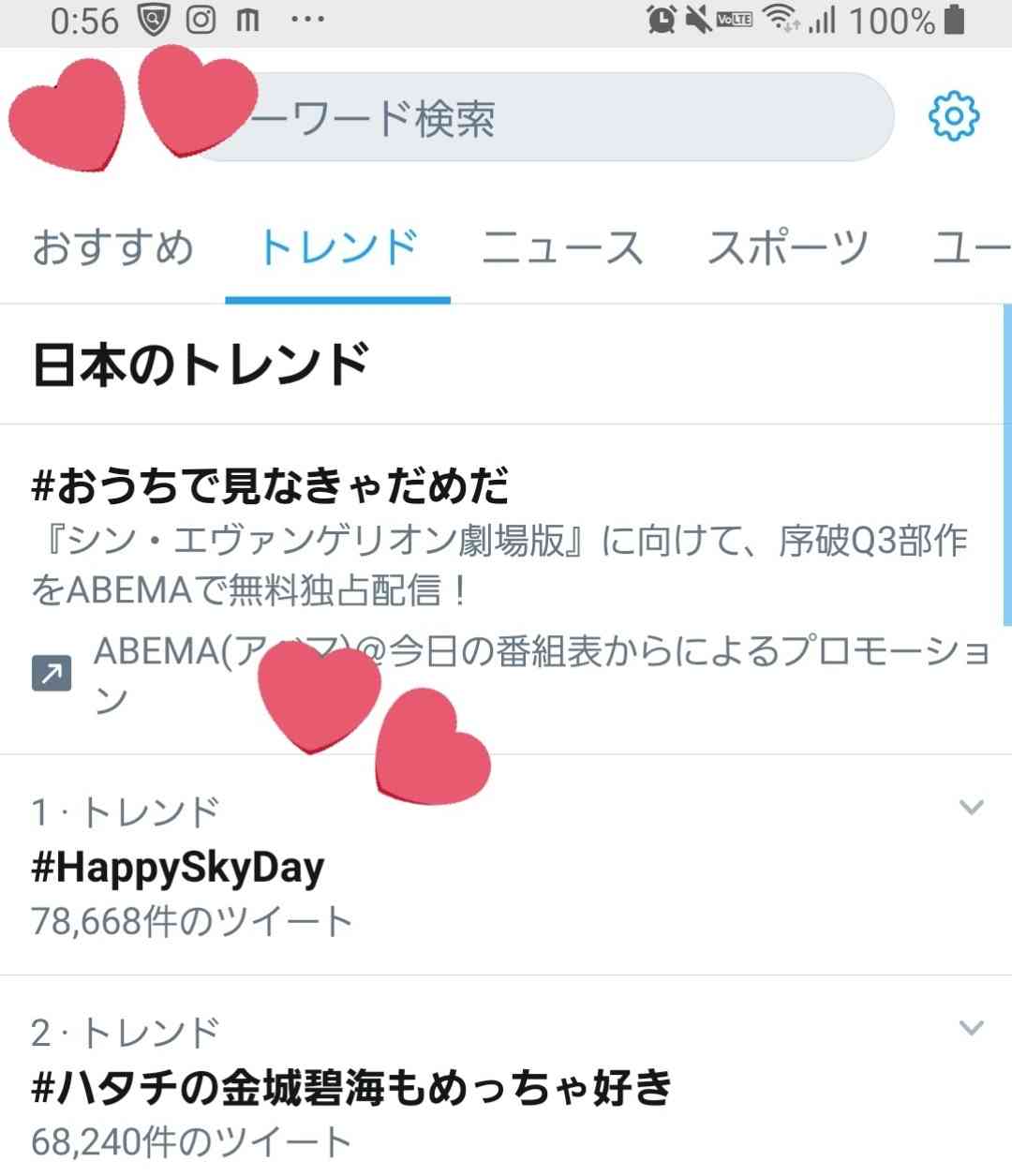Screen dimensions: 1012x1176
Task: Tap the shield icon in status bar
Action: tap(153, 21)
